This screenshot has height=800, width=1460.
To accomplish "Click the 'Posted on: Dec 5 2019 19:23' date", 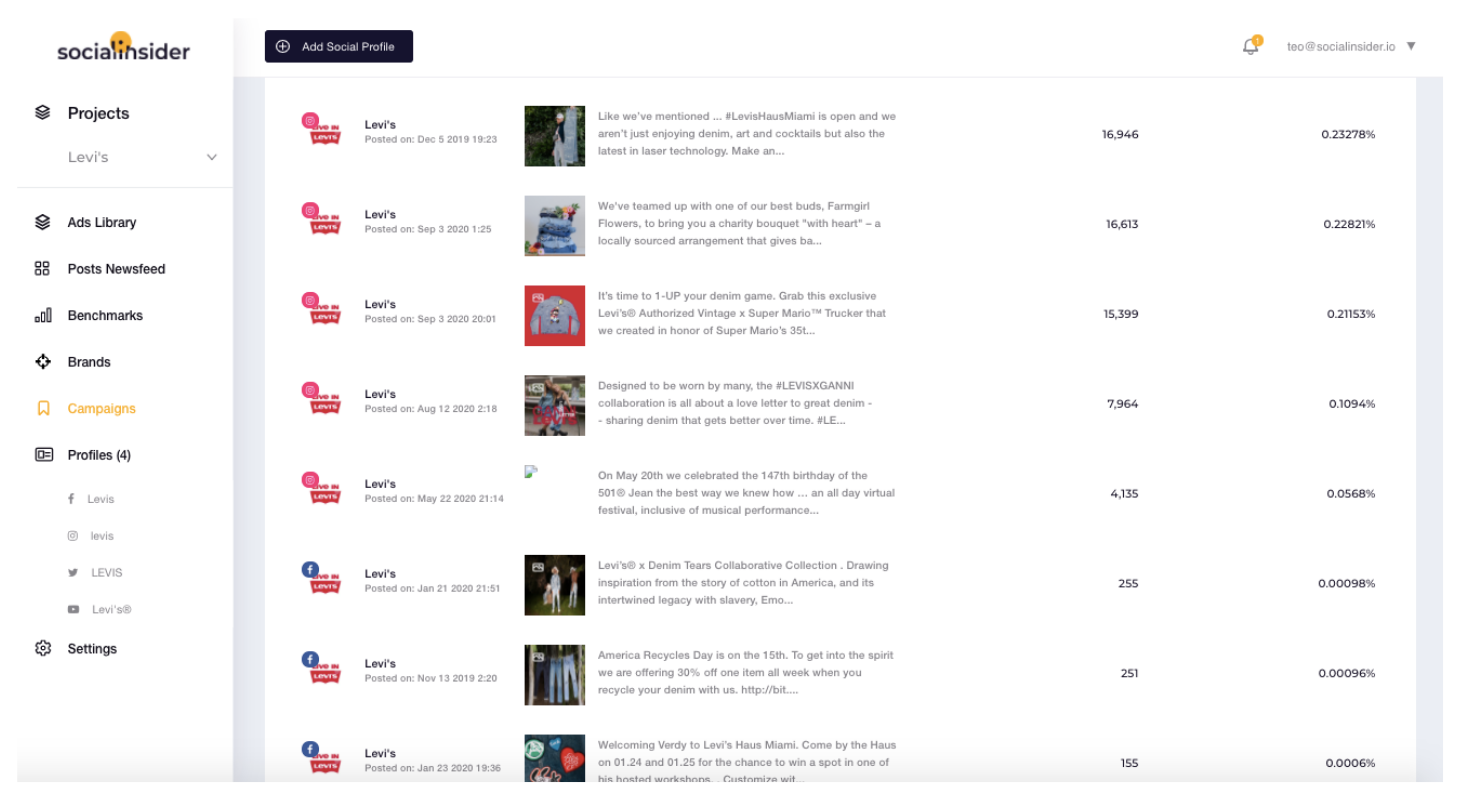I will coord(430,139).
